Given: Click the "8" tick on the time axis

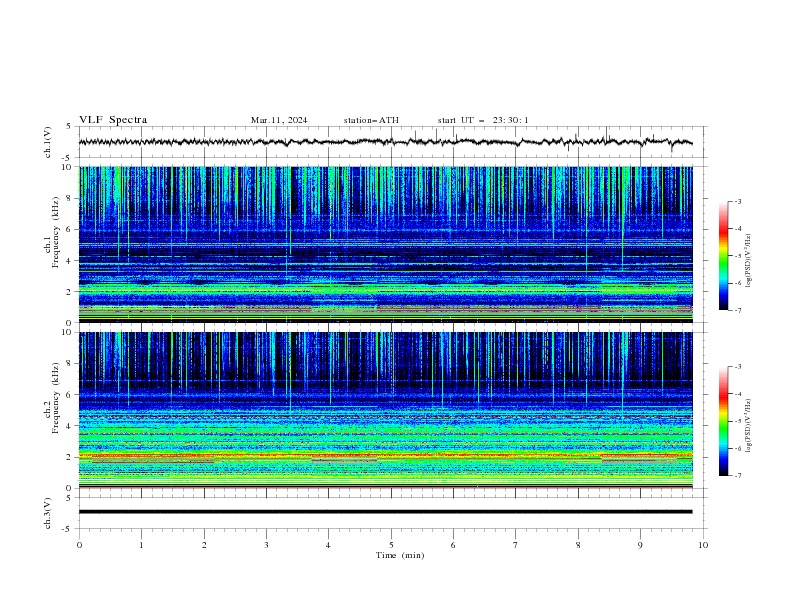Looking at the screenshot, I should [578, 545].
